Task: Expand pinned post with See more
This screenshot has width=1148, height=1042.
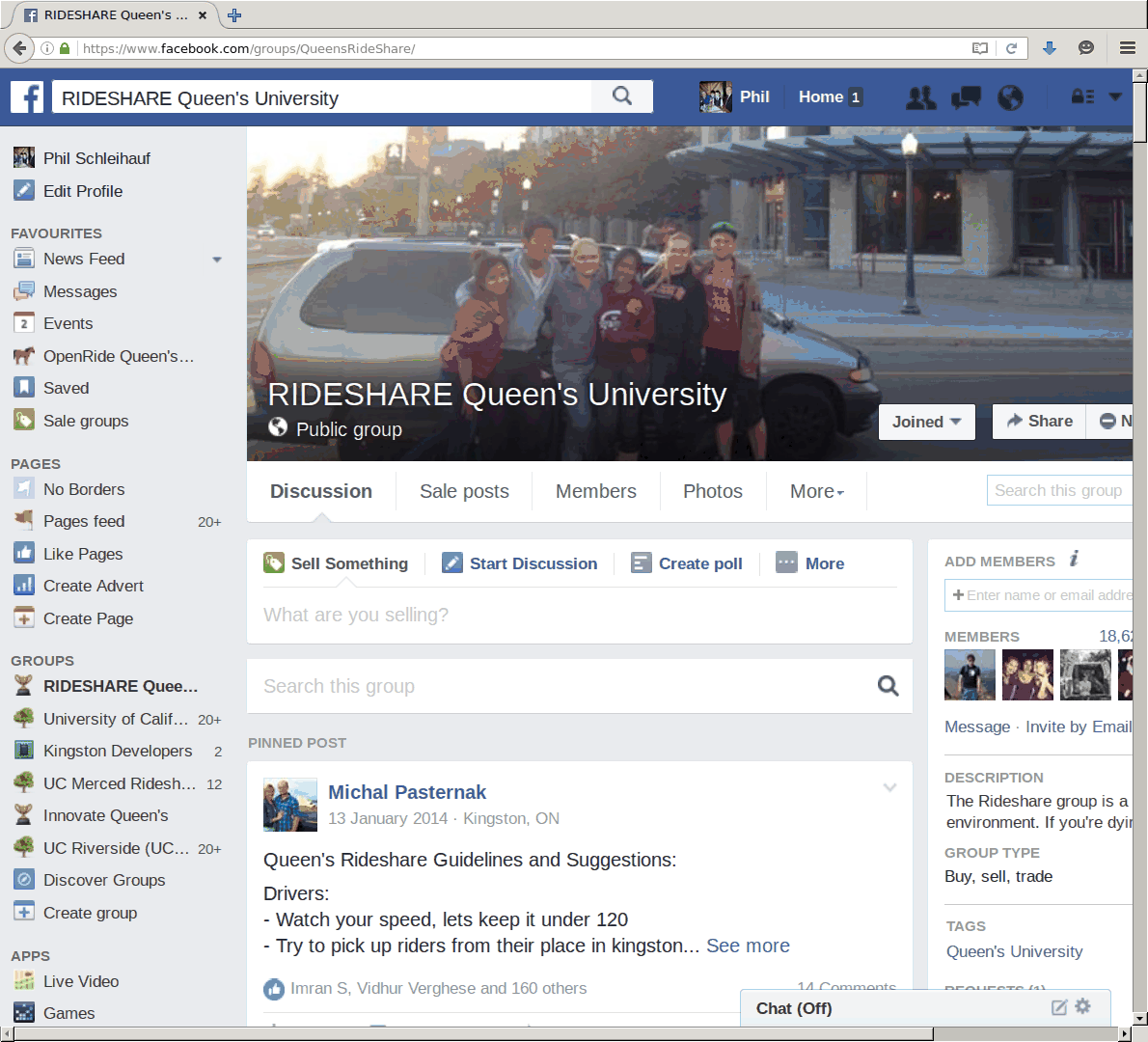Action: click(748, 946)
